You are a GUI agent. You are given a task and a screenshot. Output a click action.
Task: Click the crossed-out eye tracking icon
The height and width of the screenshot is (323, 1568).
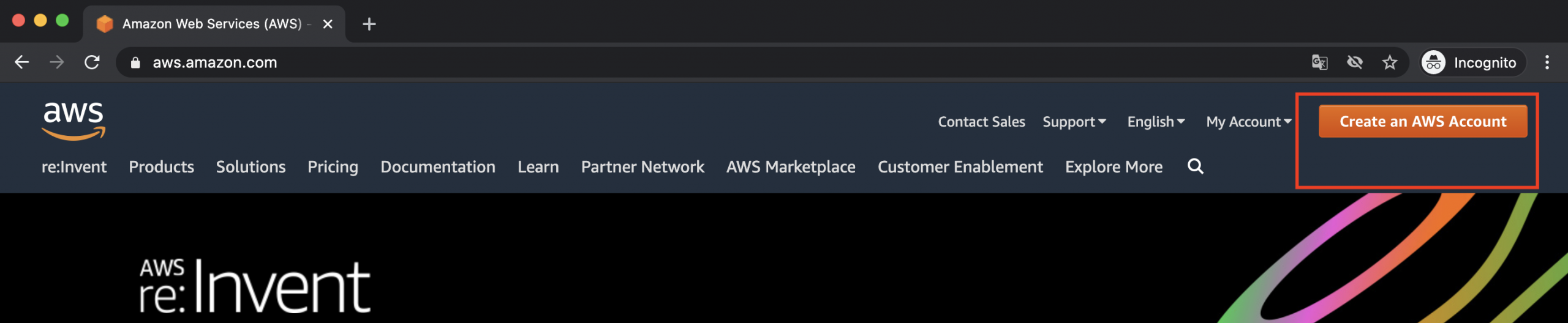click(1355, 62)
